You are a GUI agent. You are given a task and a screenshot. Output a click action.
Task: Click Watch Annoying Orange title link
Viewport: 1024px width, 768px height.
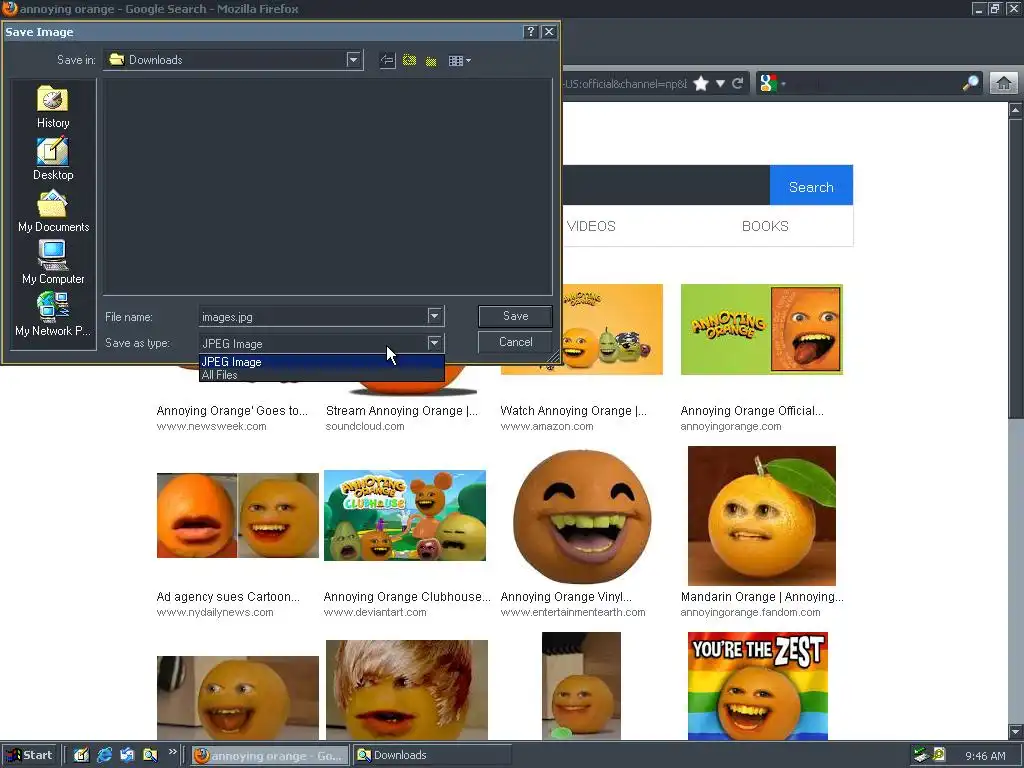[x=573, y=411]
